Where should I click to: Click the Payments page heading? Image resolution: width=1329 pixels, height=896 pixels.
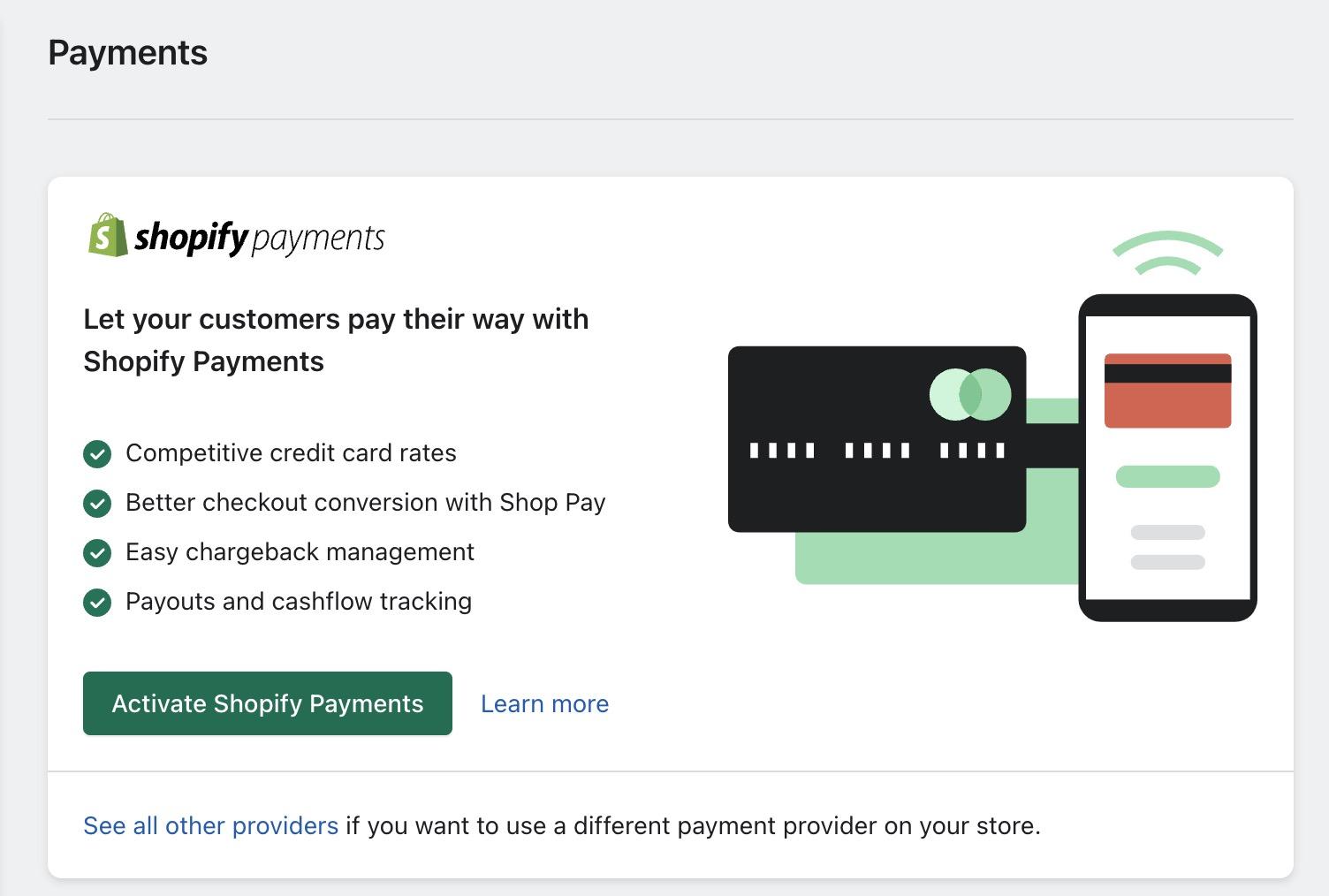[x=128, y=53]
